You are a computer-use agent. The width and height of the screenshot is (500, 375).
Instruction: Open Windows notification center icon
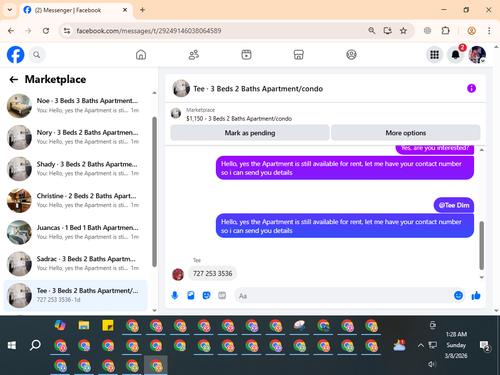pos(484,346)
